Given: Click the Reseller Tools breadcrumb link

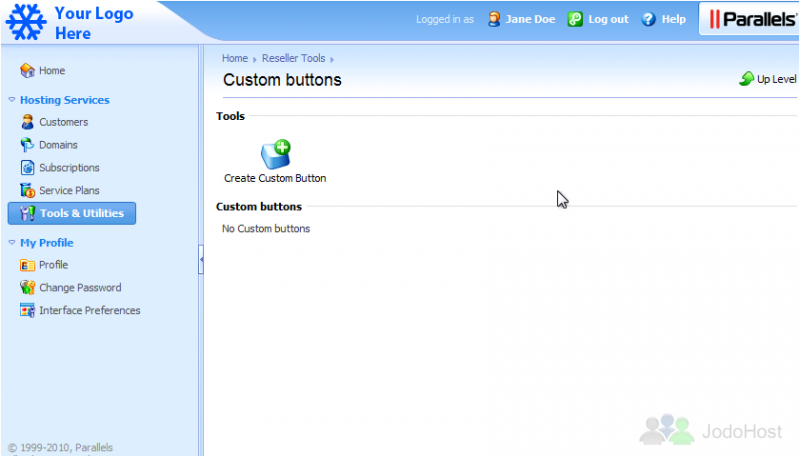Looking at the screenshot, I should pyautogui.click(x=293, y=58).
